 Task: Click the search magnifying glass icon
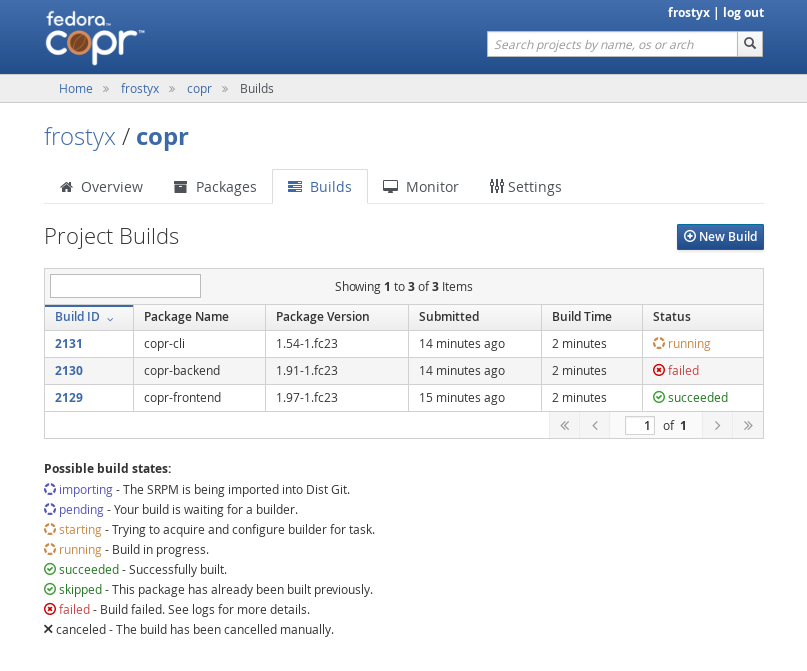[749, 44]
